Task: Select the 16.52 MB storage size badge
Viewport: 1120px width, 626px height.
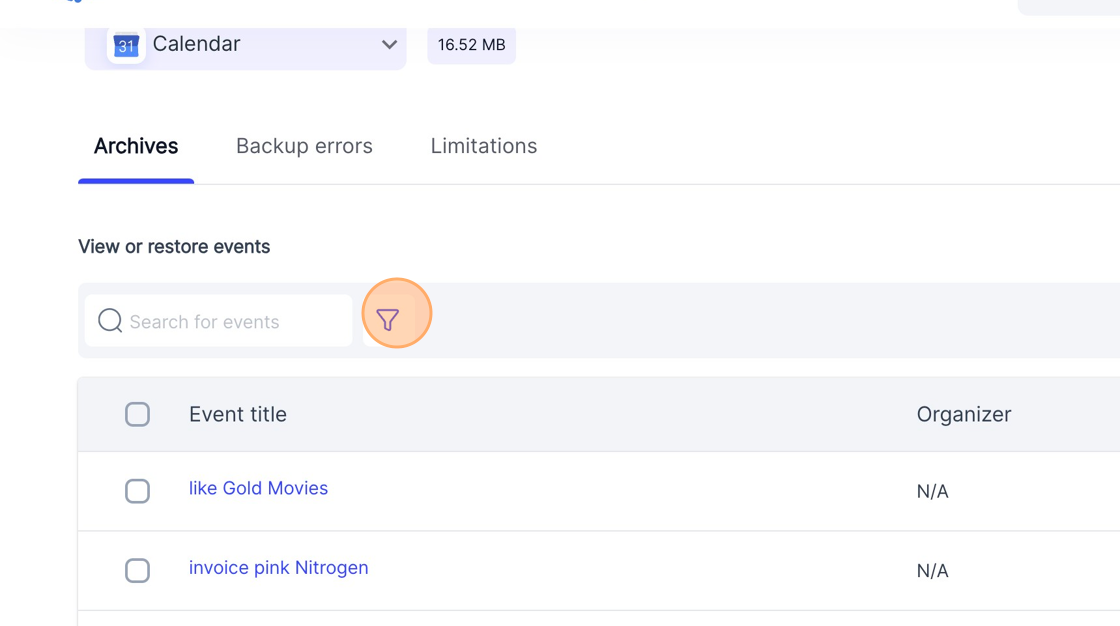Action: tap(470, 45)
